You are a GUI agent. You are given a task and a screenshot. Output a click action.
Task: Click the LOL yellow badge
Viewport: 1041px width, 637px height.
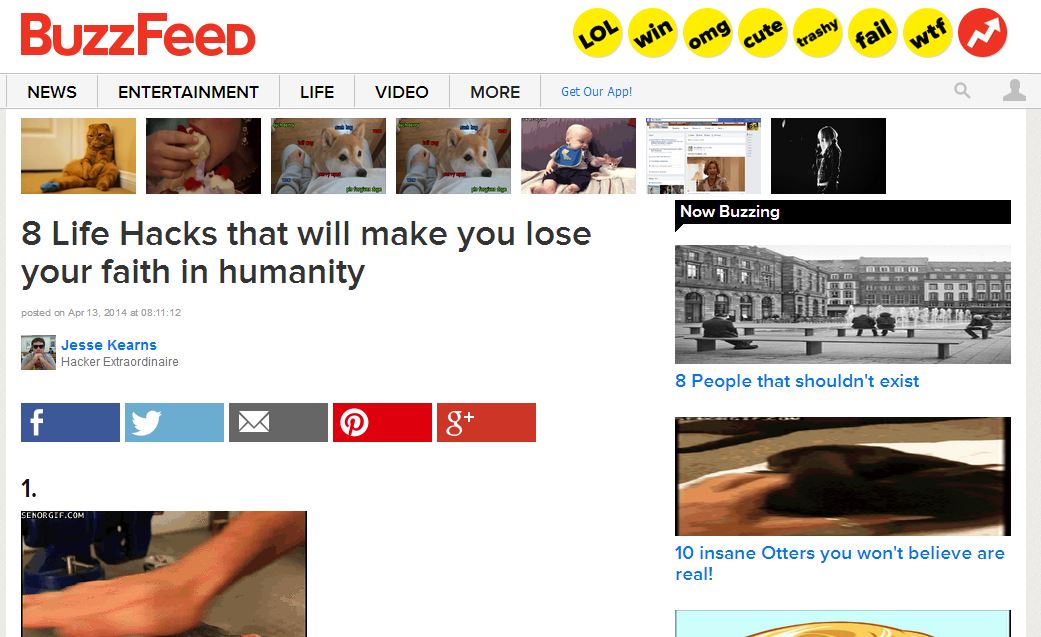tap(598, 33)
